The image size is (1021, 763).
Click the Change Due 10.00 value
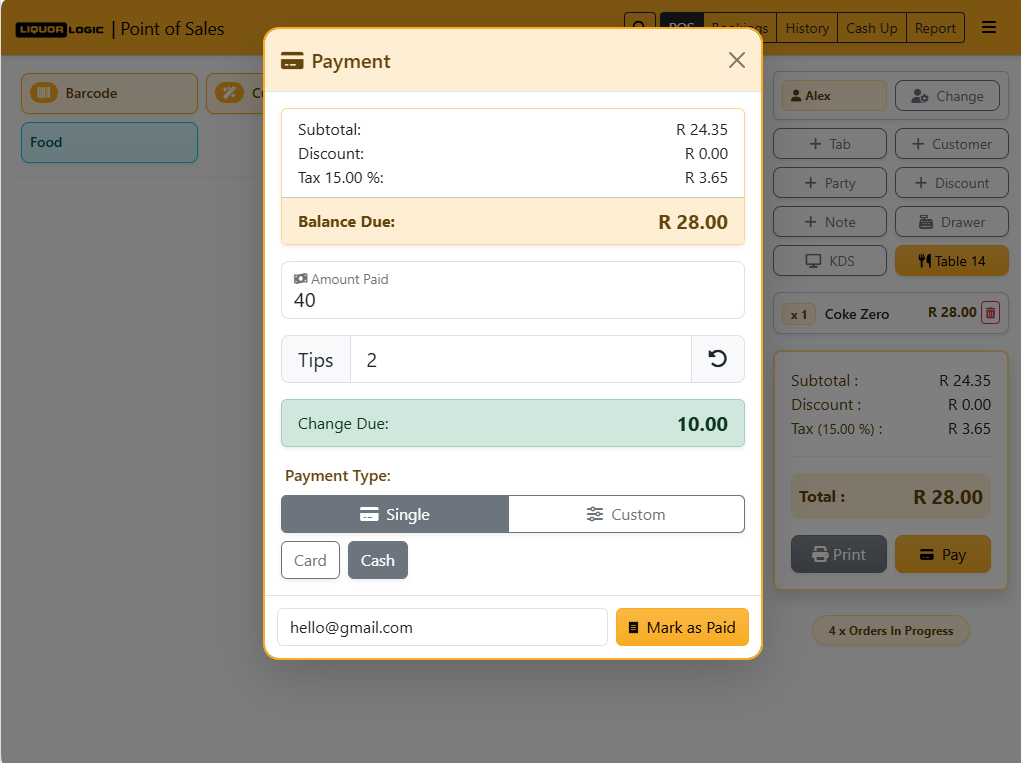click(x=702, y=424)
